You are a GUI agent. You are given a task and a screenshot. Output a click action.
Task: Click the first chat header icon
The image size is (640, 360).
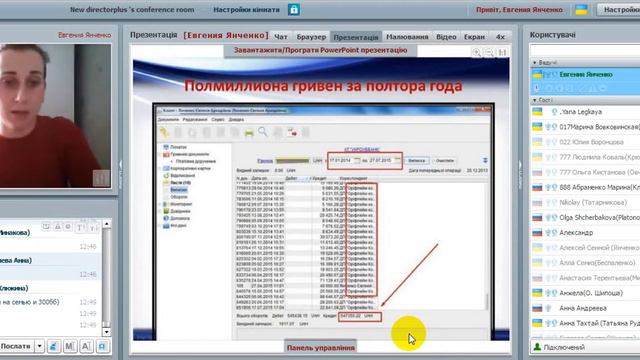[x=46, y=227]
